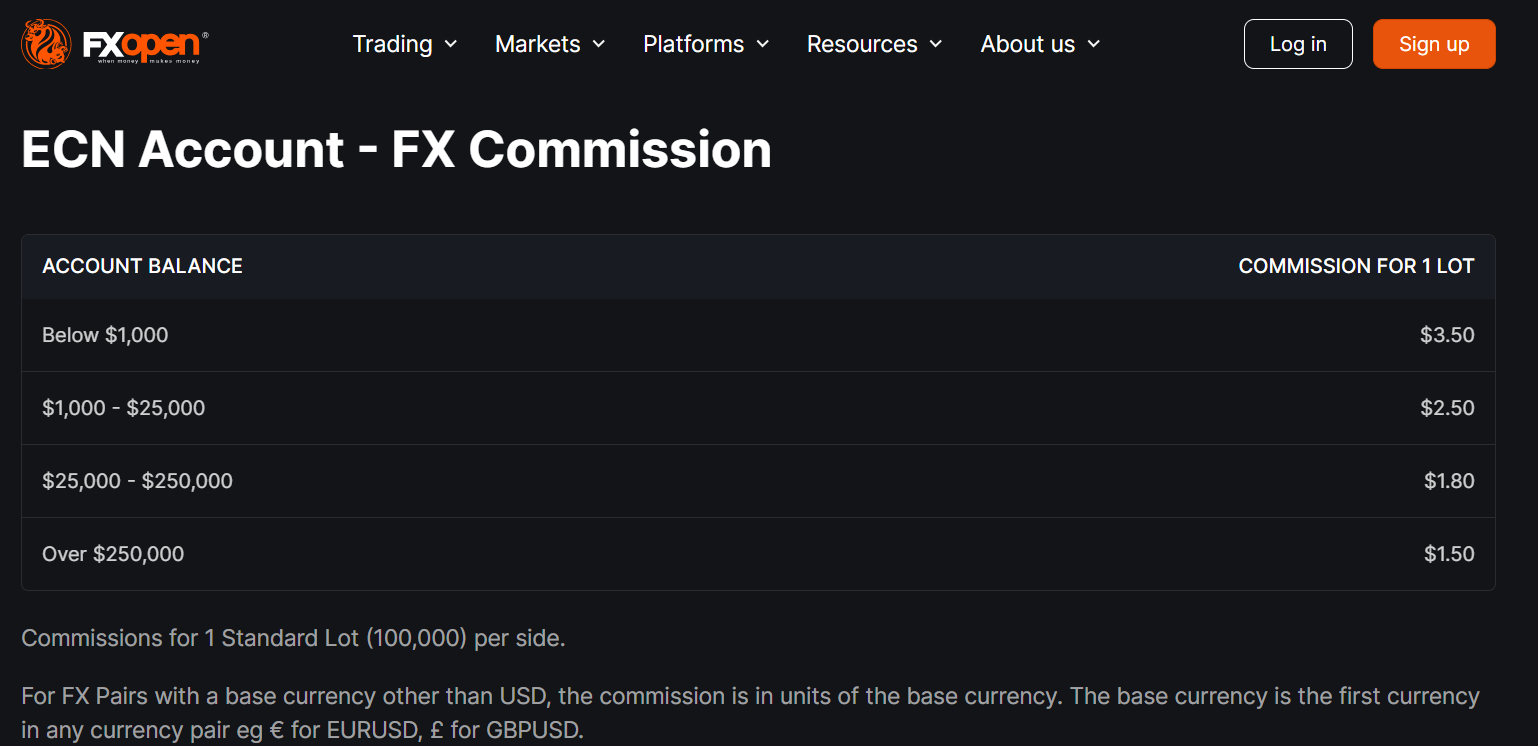Click the $3.50 commission value

point(1446,335)
